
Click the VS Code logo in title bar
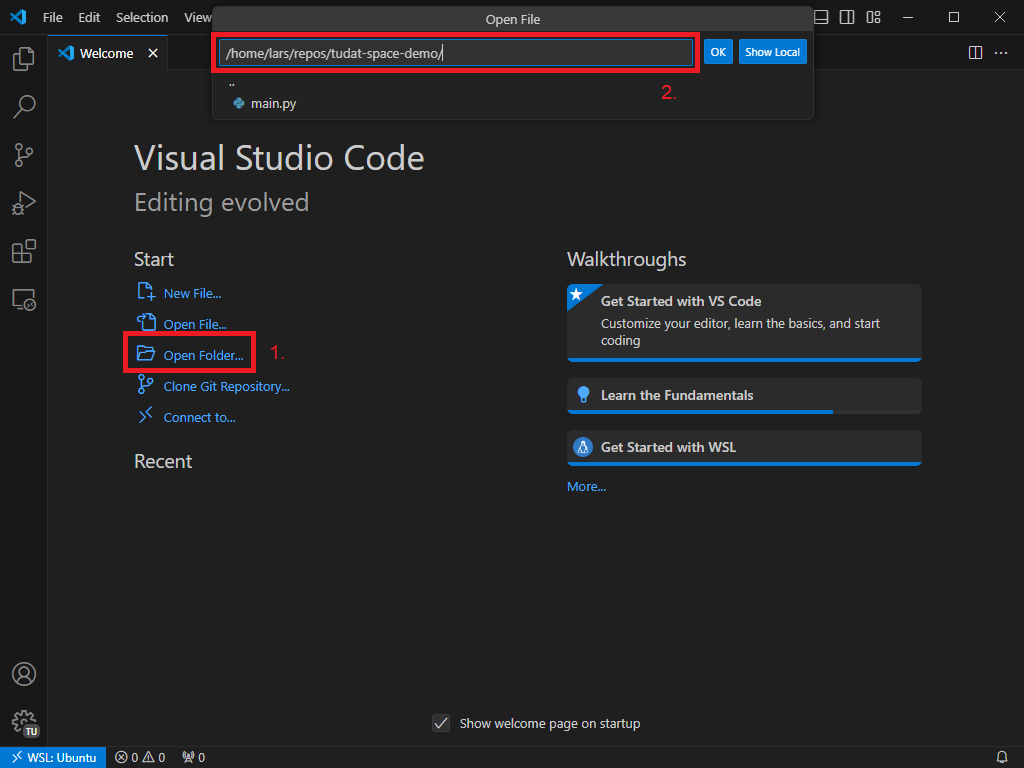18,17
